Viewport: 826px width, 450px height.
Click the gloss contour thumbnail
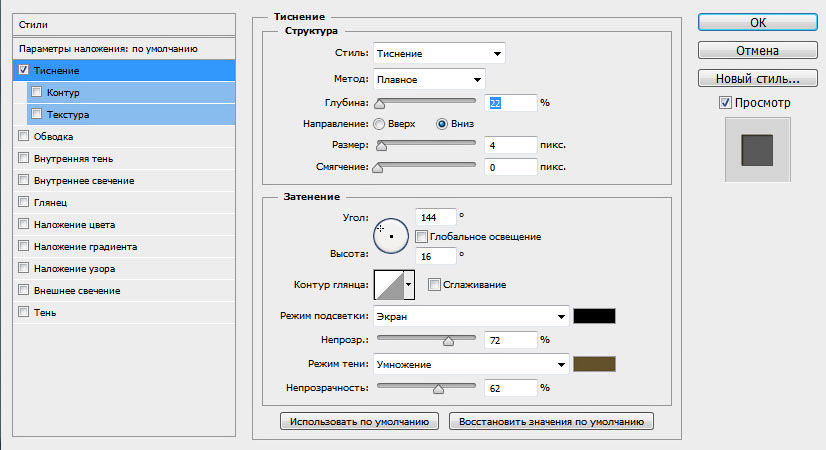pos(389,285)
